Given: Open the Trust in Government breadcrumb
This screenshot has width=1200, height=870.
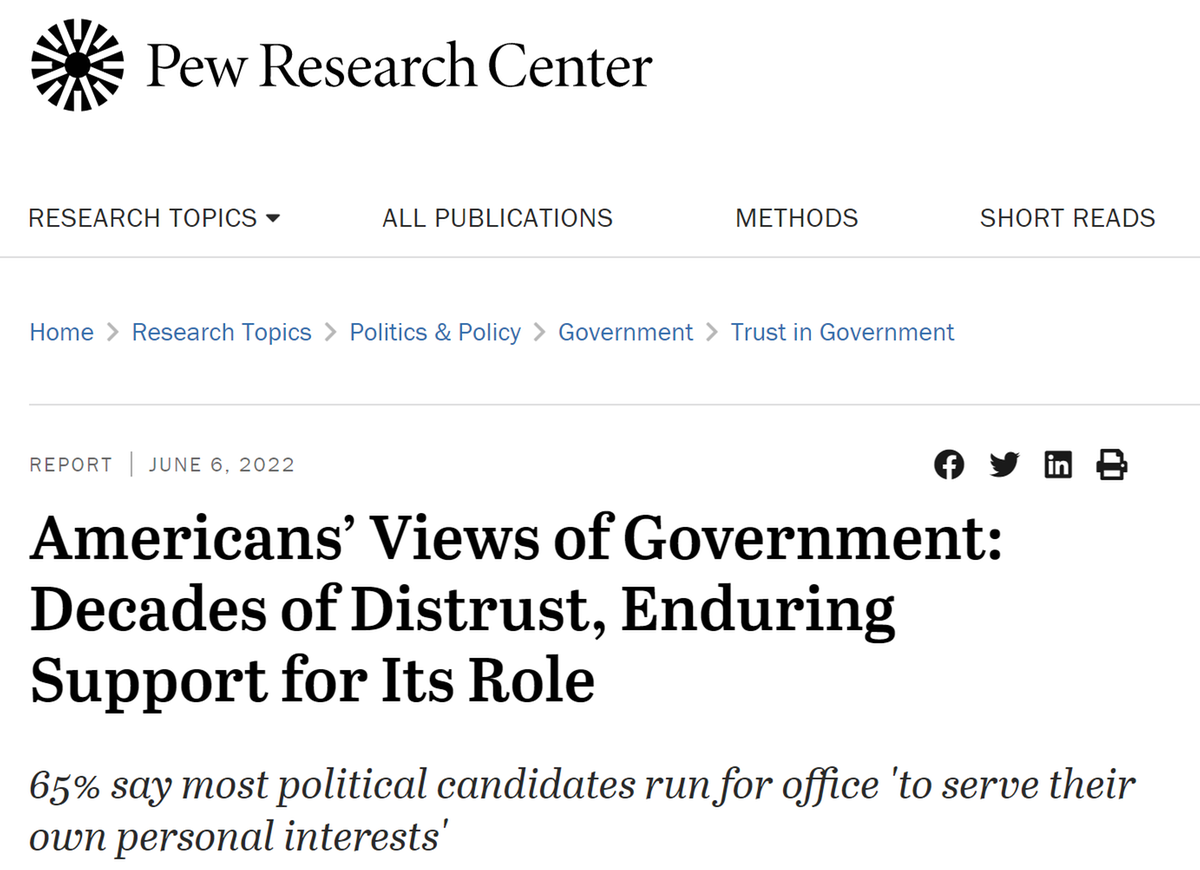Looking at the screenshot, I should pyautogui.click(x=842, y=332).
